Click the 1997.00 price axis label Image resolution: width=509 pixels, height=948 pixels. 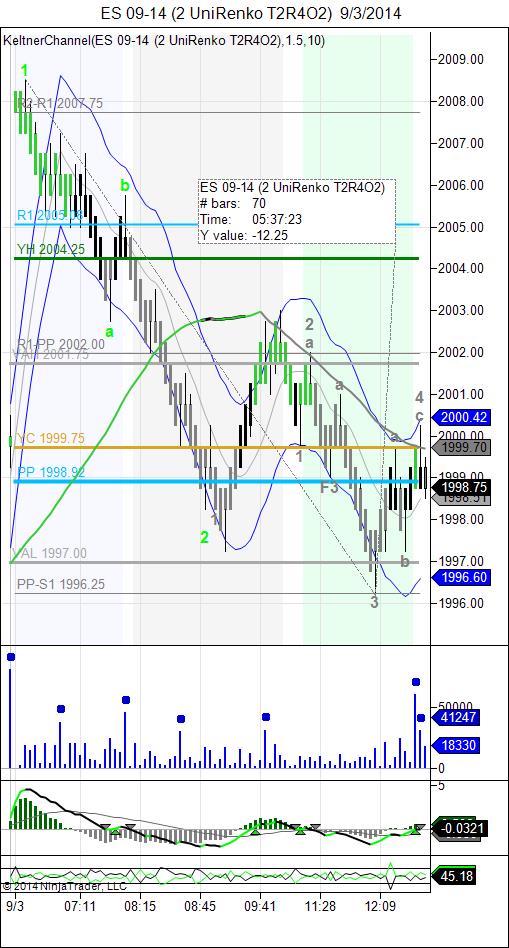click(x=459, y=560)
